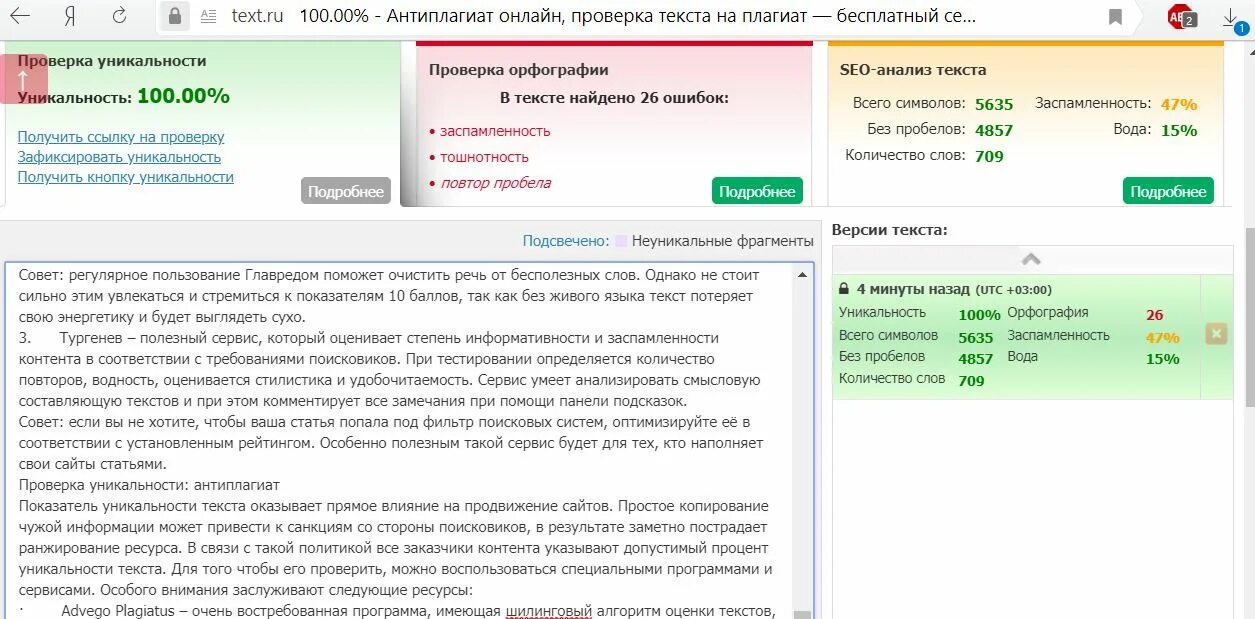Click 'Подсвечено:' label
1255x619 pixels.
[x=566, y=241]
